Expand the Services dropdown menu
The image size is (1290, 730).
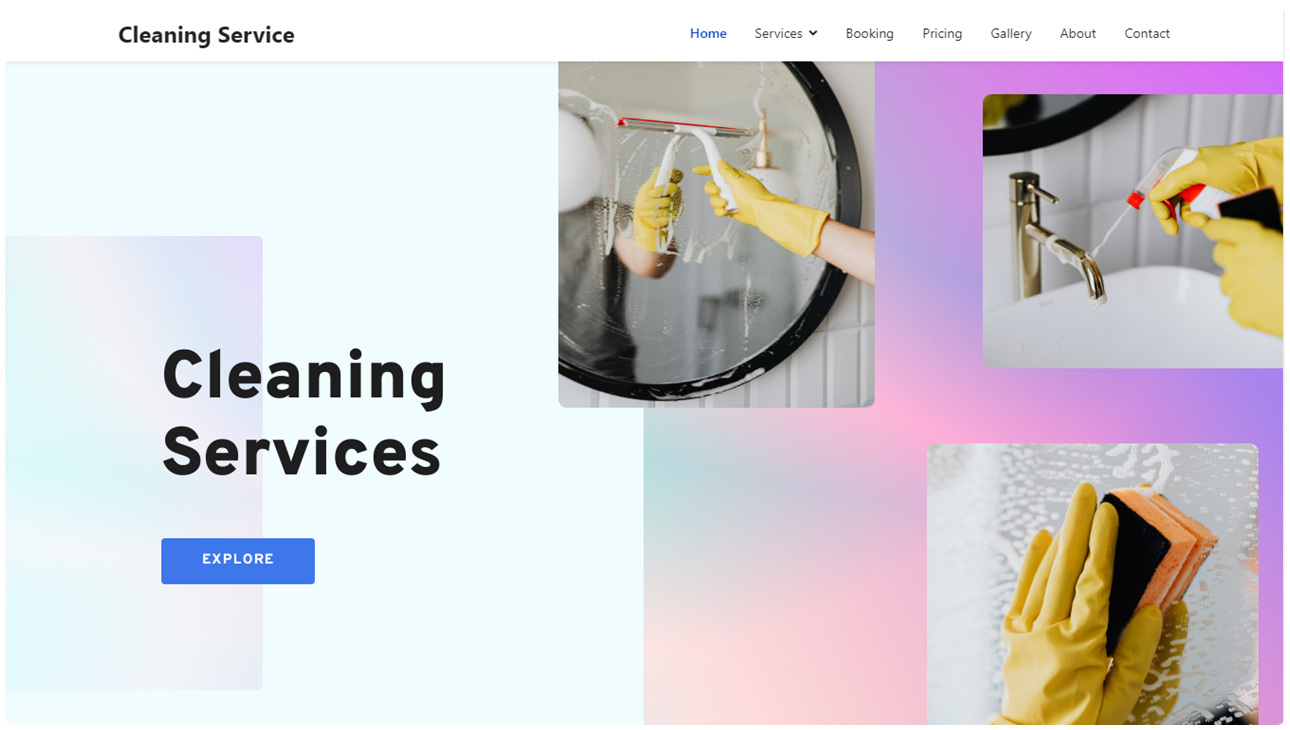click(786, 33)
